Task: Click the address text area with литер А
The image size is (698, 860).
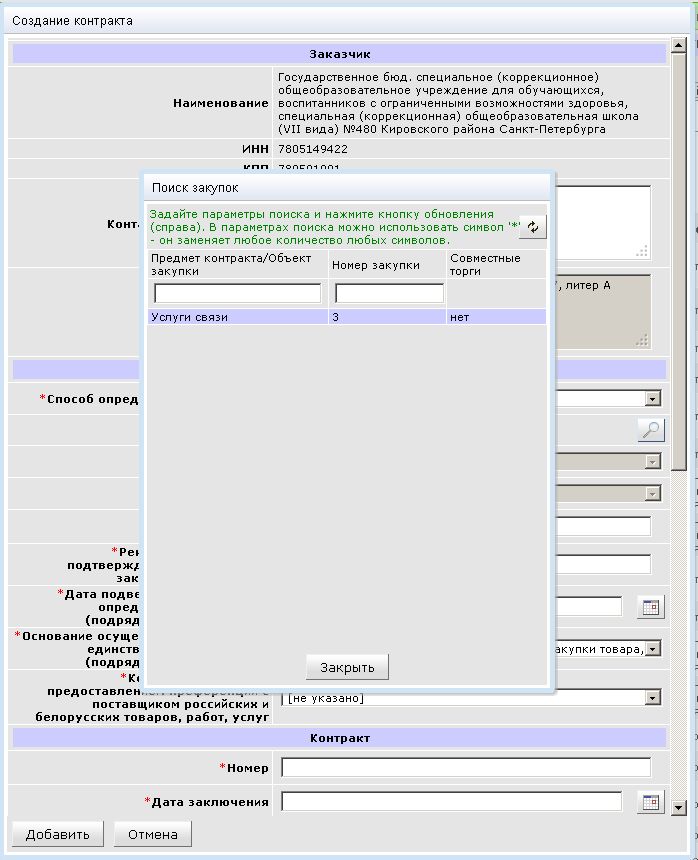Action: [603, 311]
